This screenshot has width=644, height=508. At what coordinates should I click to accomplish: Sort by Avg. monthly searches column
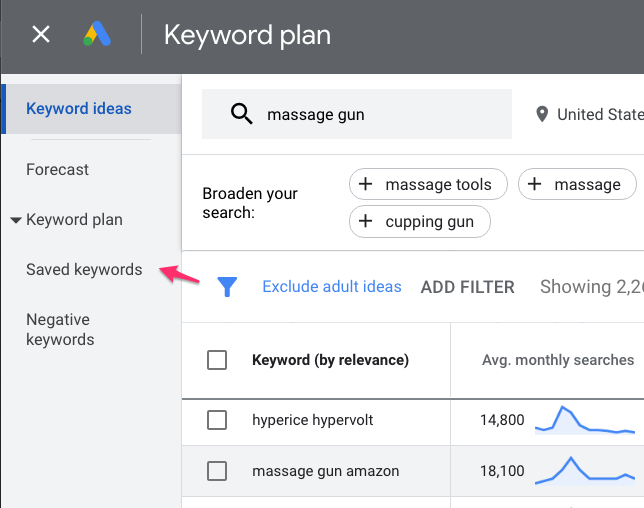point(558,360)
